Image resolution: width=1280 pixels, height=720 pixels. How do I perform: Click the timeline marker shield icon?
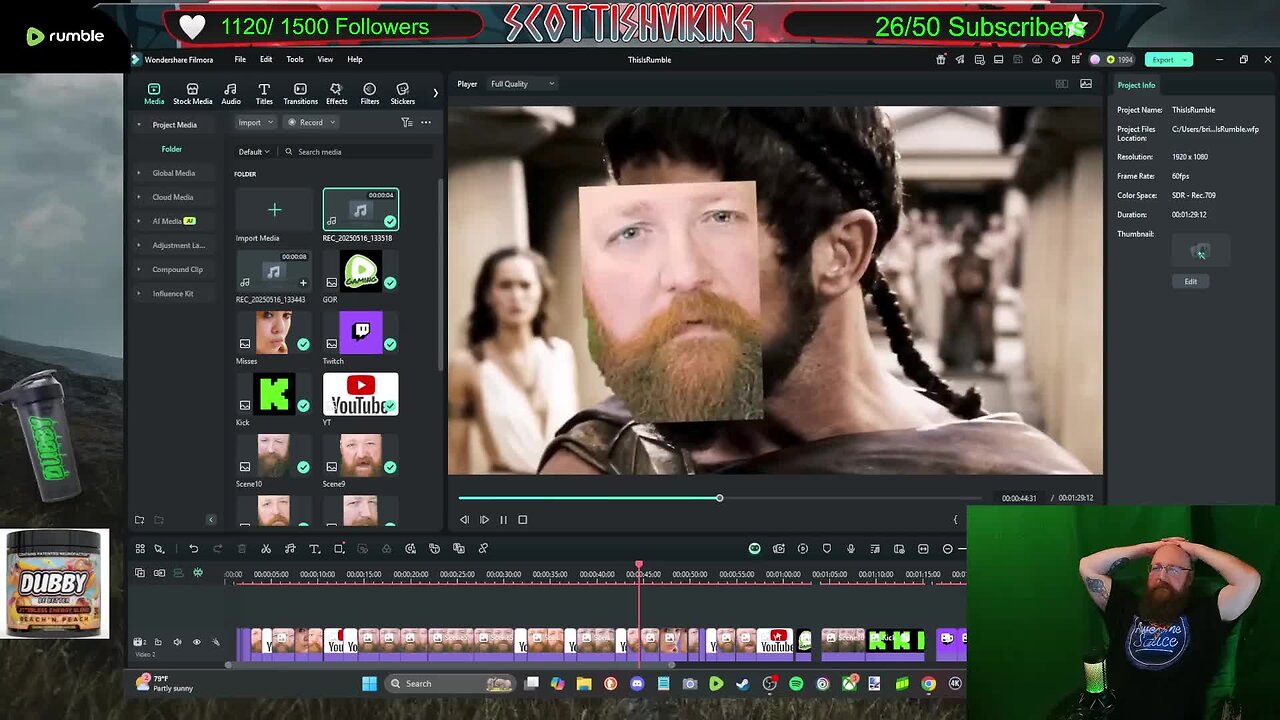(x=827, y=549)
